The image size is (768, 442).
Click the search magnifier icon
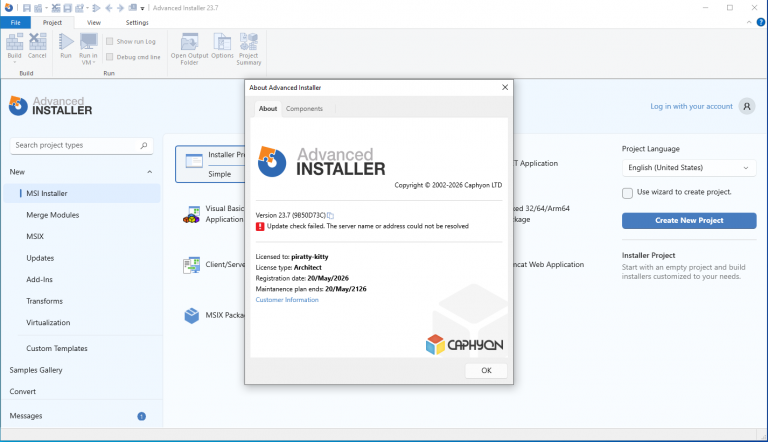(x=144, y=146)
